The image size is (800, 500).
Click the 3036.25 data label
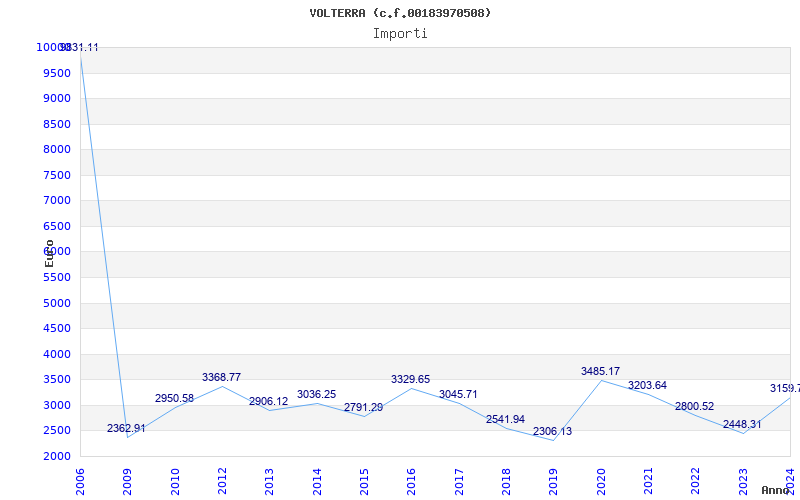click(x=316, y=394)
